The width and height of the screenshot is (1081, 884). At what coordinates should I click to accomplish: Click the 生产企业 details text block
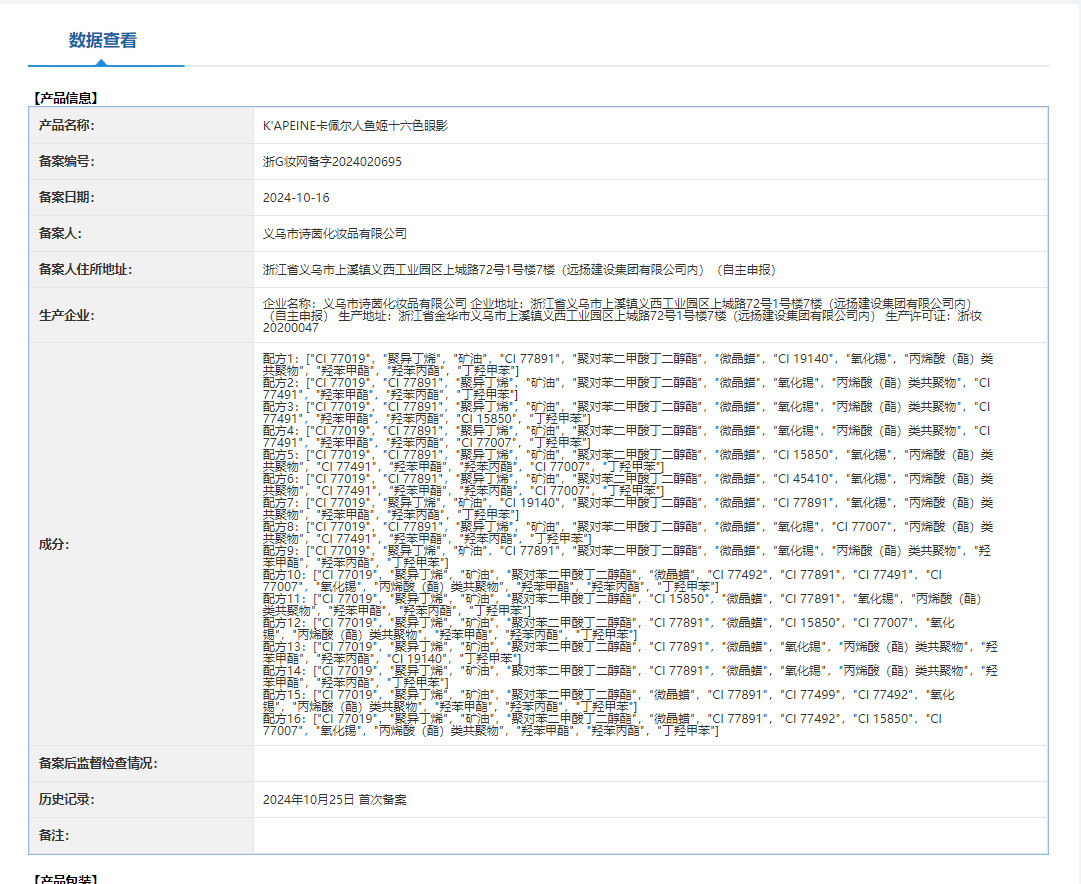click(x=622, y=315)
